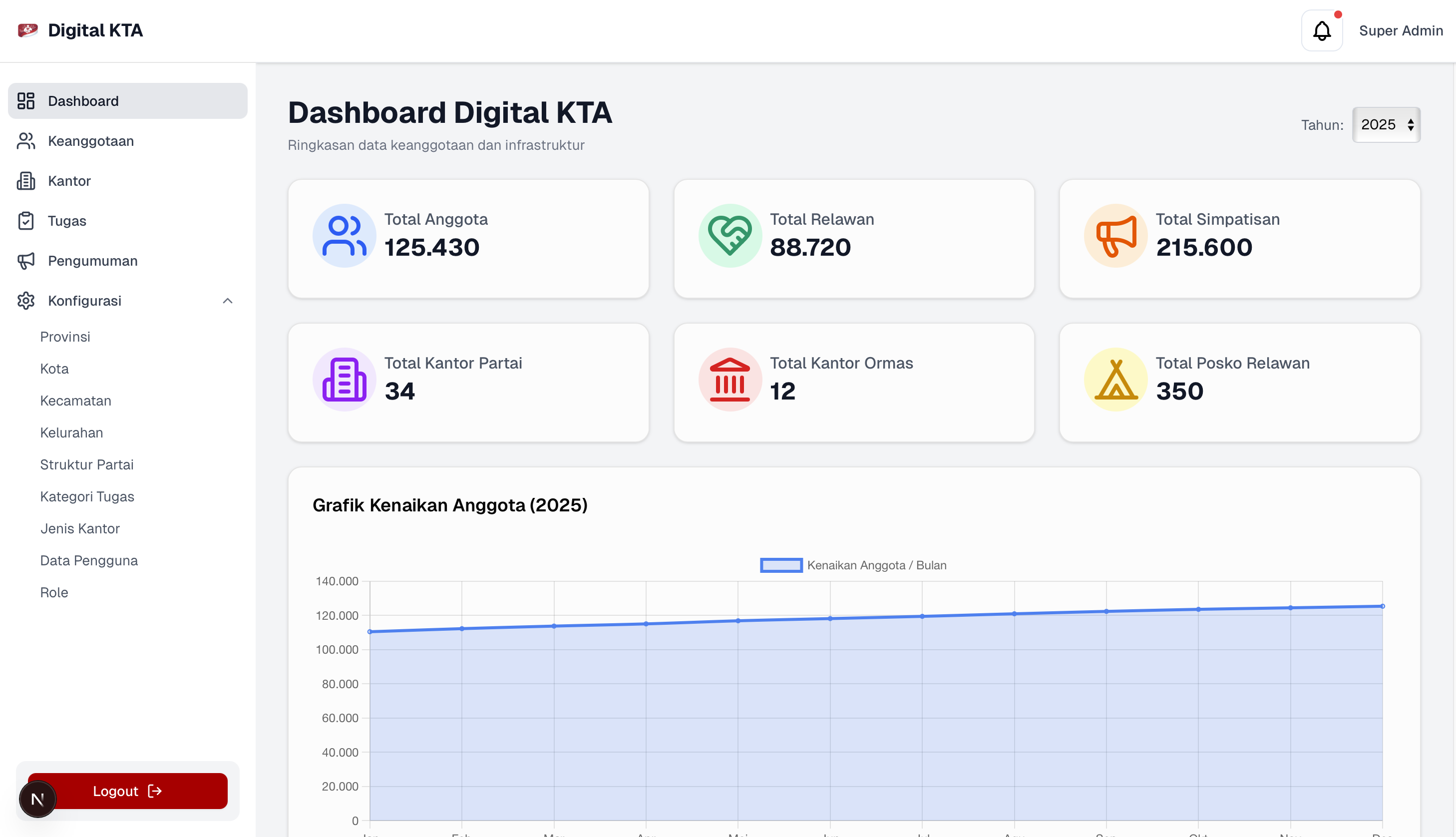Viewport: 1456px width, 837px height.
Task: Click the Total Anggota people icon
Action: click(344, 236)
